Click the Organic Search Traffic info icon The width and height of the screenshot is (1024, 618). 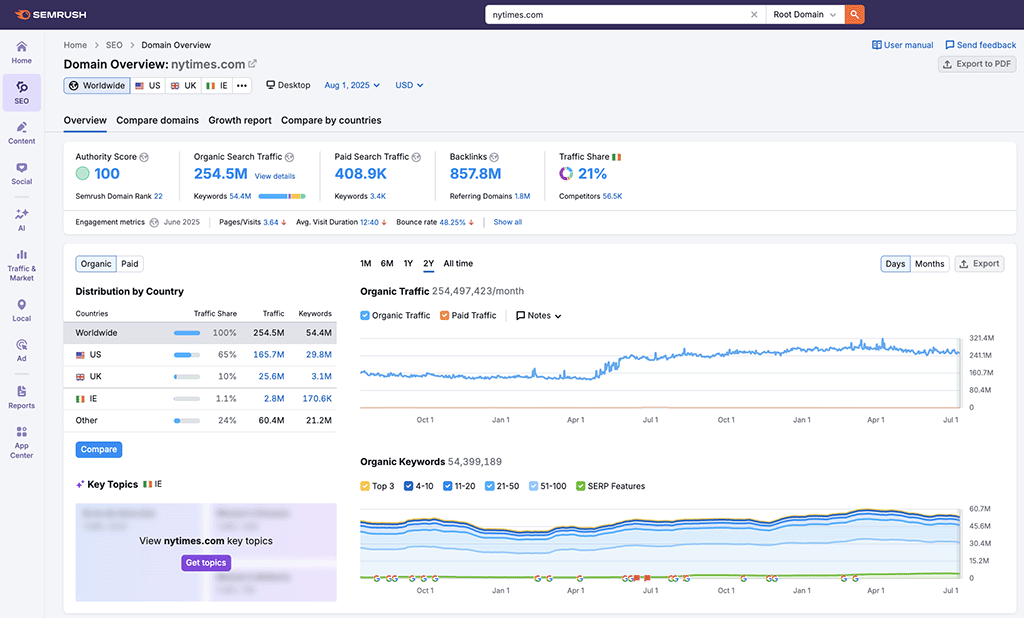click(x=289, y=157)
